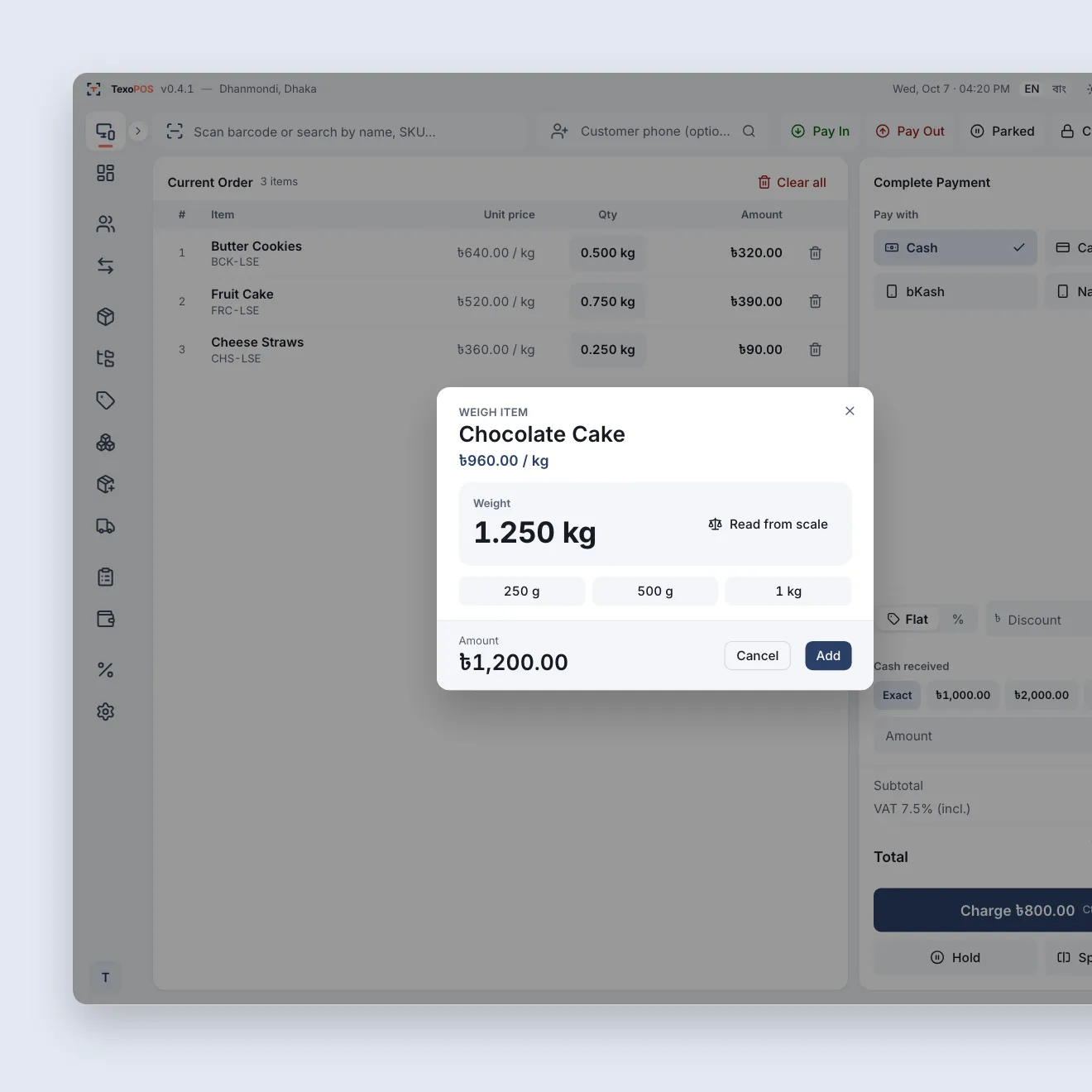Cancel the weigh item dialog

[757, 656]
